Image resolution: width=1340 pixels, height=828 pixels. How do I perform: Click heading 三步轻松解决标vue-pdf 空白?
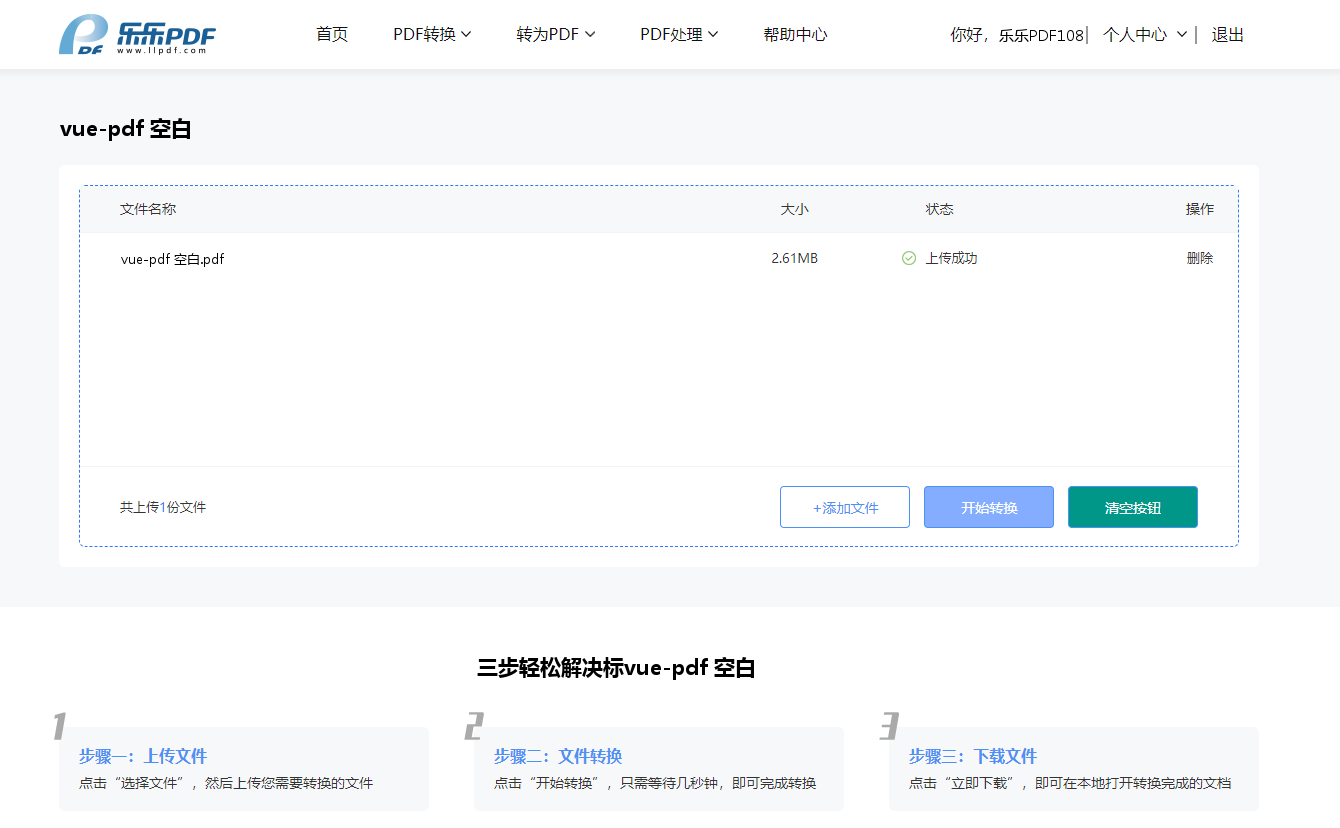pyautogui.click(x=616, y=668)
